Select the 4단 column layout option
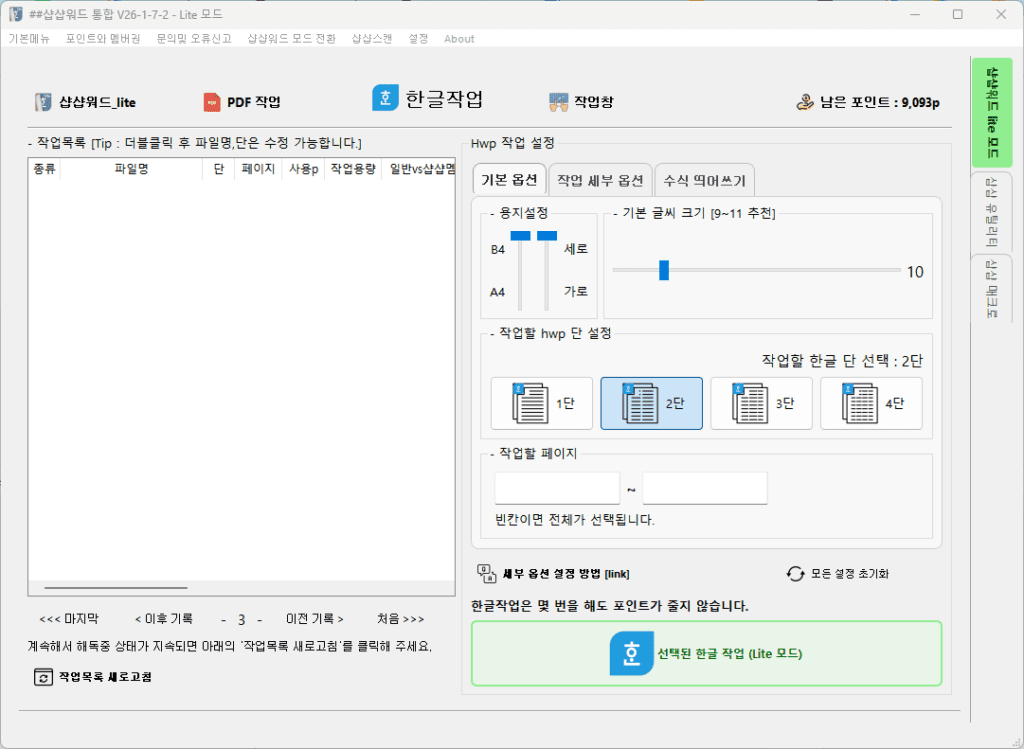The width and height of the screenshot is (1024, 749). [871, 403]
